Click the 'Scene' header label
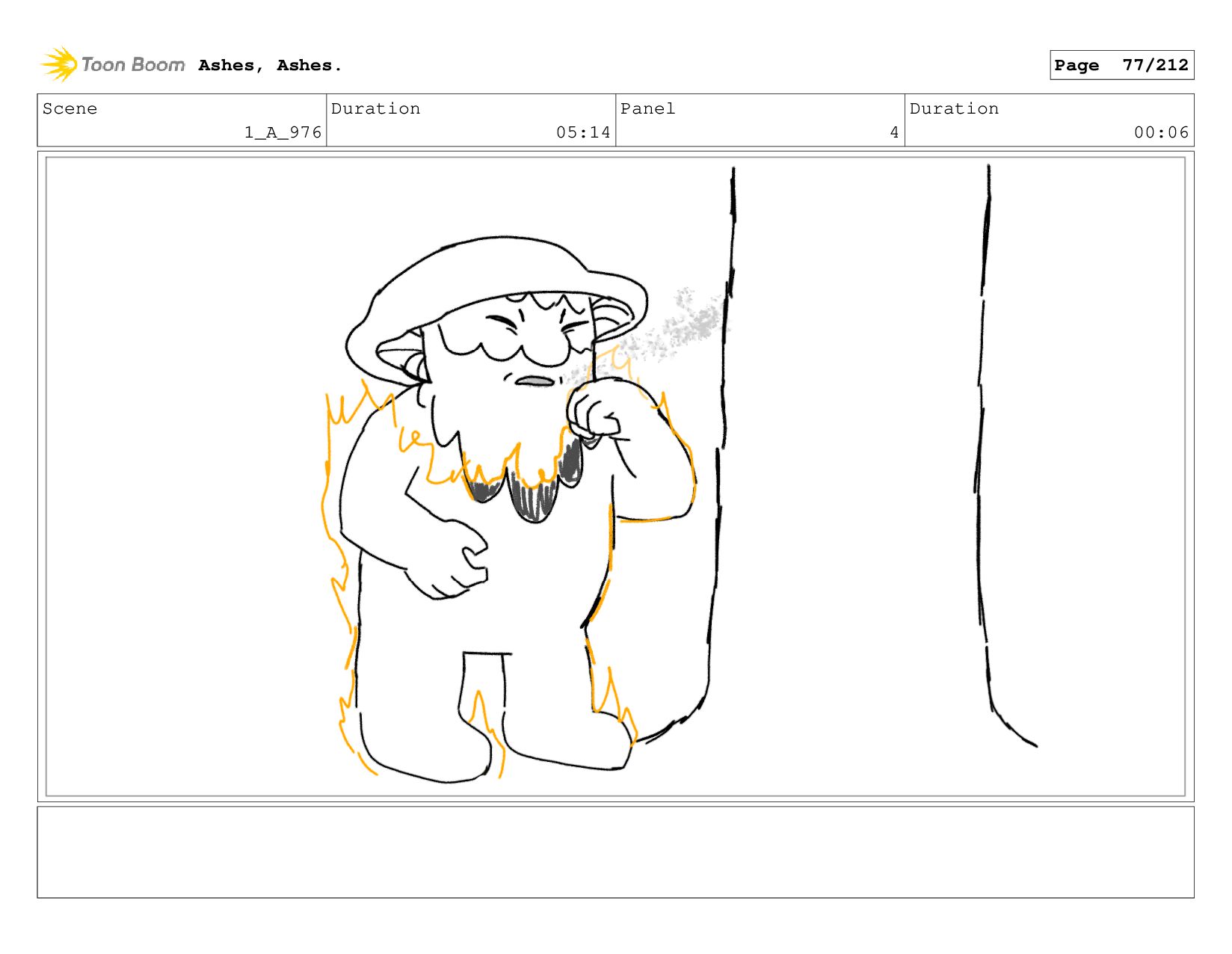The width and height of the screenshot is (1232, 954). (x=70, y=108)
